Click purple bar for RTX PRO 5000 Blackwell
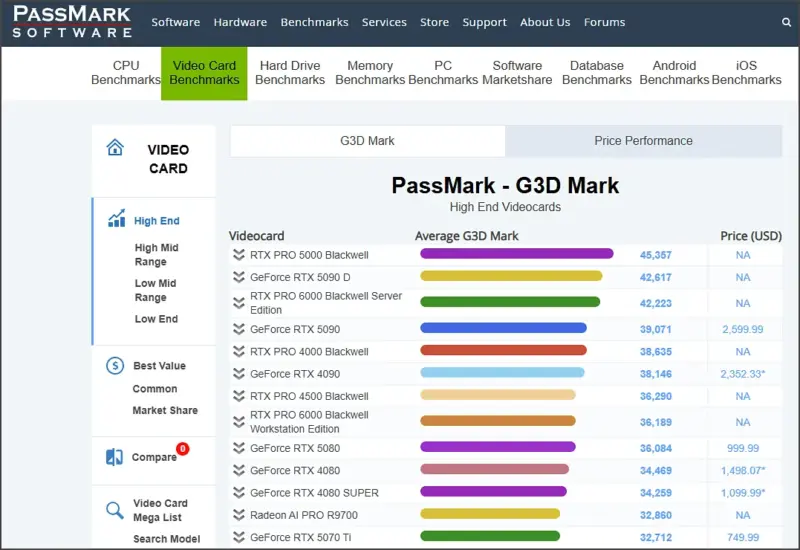800x550 pixels. tap(516, 254)
